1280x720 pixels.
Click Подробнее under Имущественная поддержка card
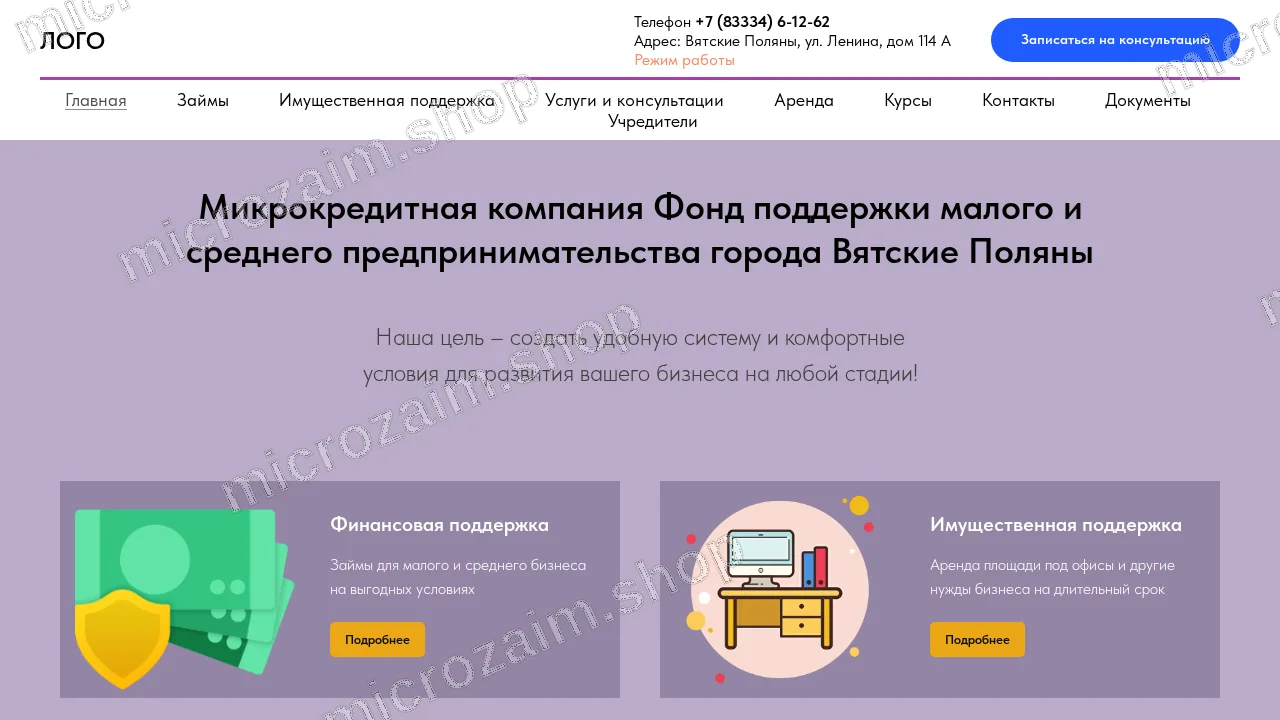(977, 640)
